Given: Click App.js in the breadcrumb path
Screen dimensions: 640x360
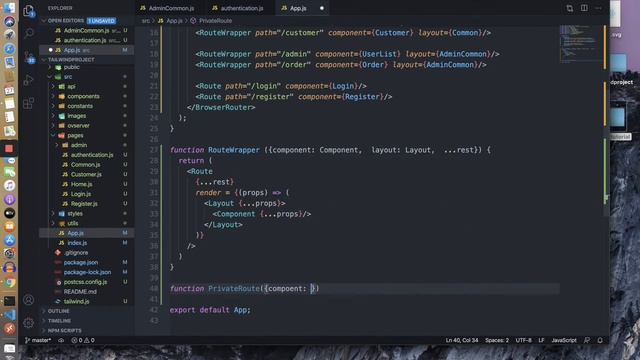Looking at the screenshot, I should click(174, 20).
